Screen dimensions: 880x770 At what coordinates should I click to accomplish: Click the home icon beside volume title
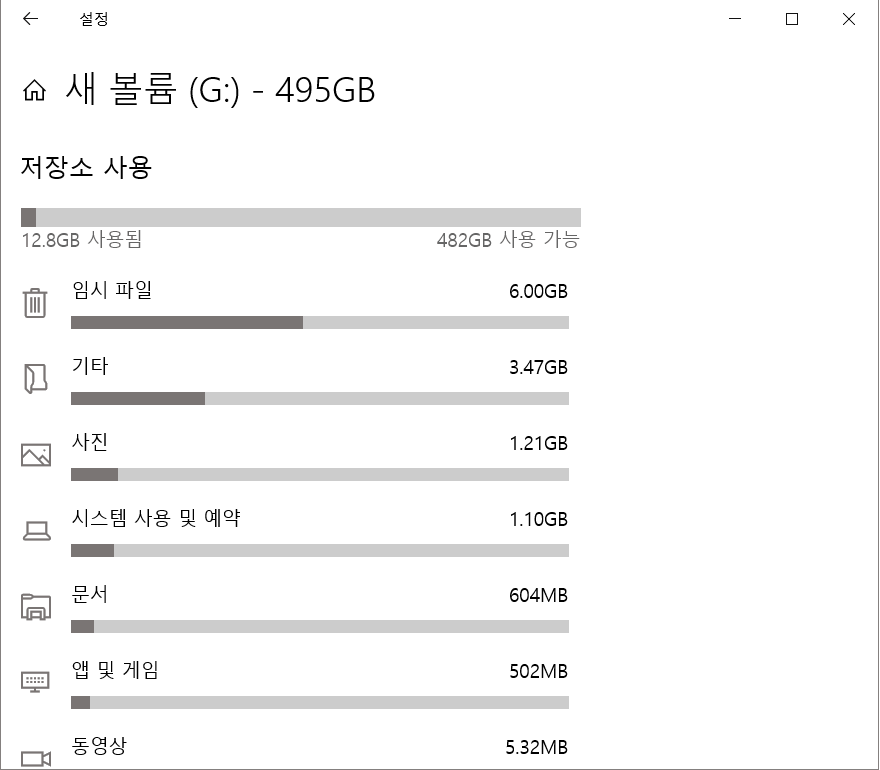coord(35,91)
